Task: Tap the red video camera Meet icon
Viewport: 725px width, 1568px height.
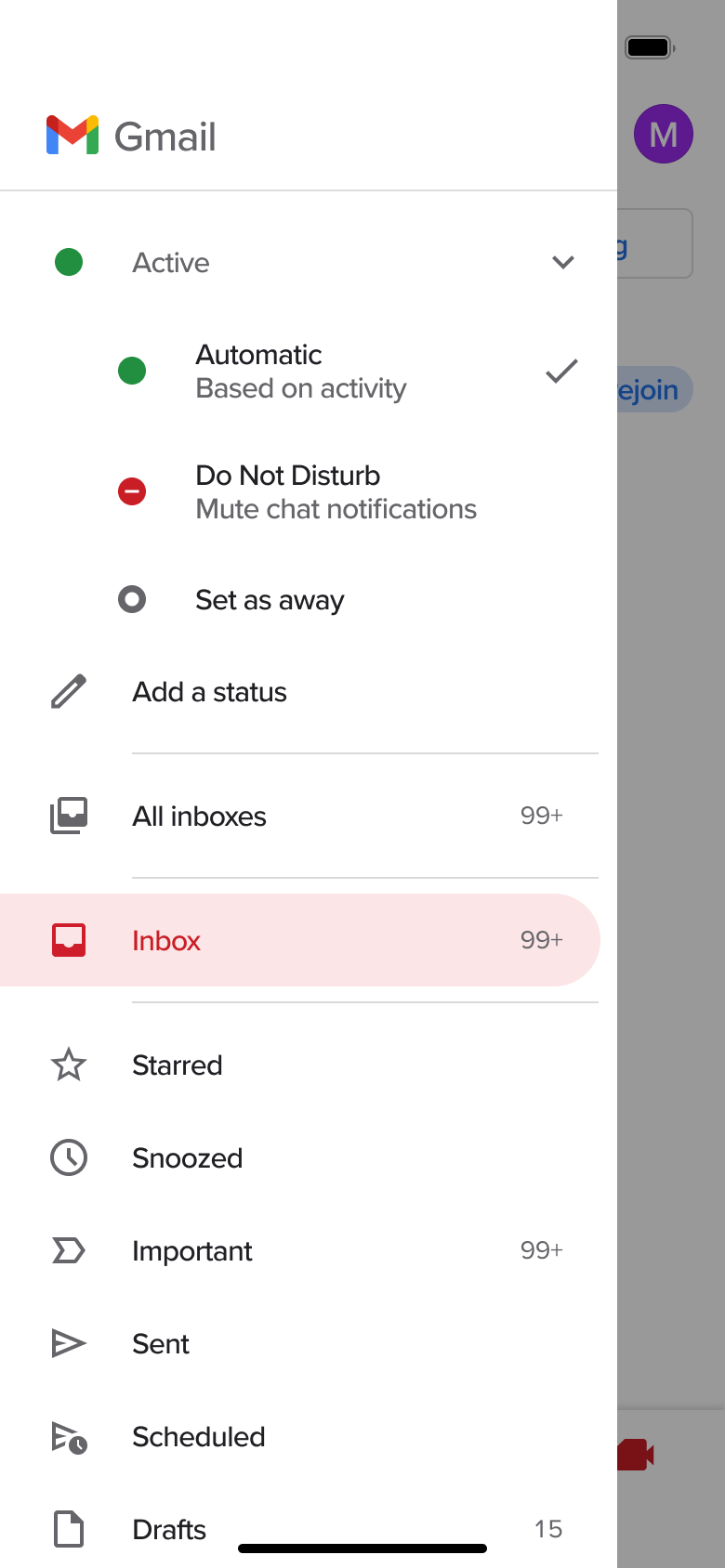Action: (x=636, y=1455)
